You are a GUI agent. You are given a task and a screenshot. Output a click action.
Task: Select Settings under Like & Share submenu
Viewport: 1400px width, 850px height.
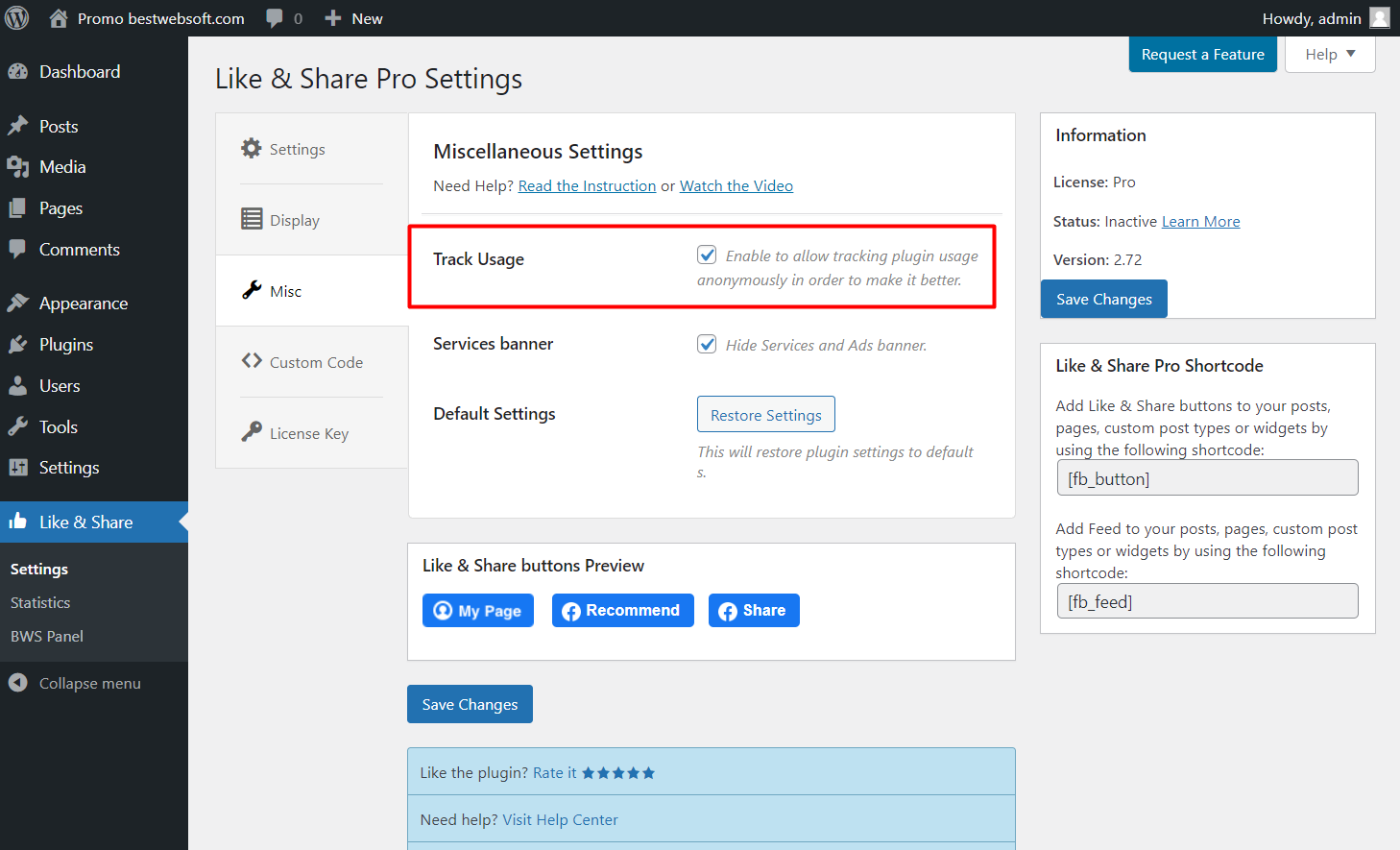pos(39,570)
